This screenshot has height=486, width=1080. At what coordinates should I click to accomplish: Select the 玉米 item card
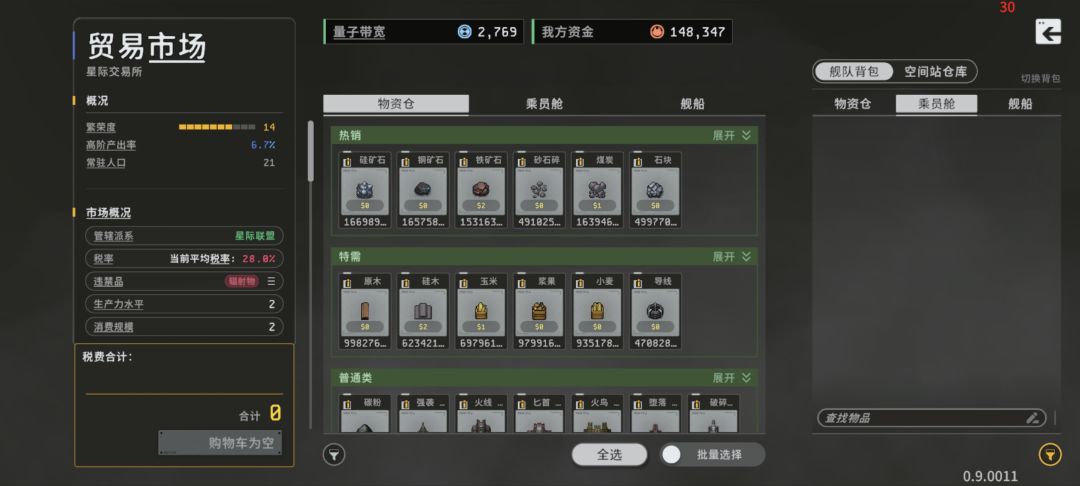click(x=481, y=311)
